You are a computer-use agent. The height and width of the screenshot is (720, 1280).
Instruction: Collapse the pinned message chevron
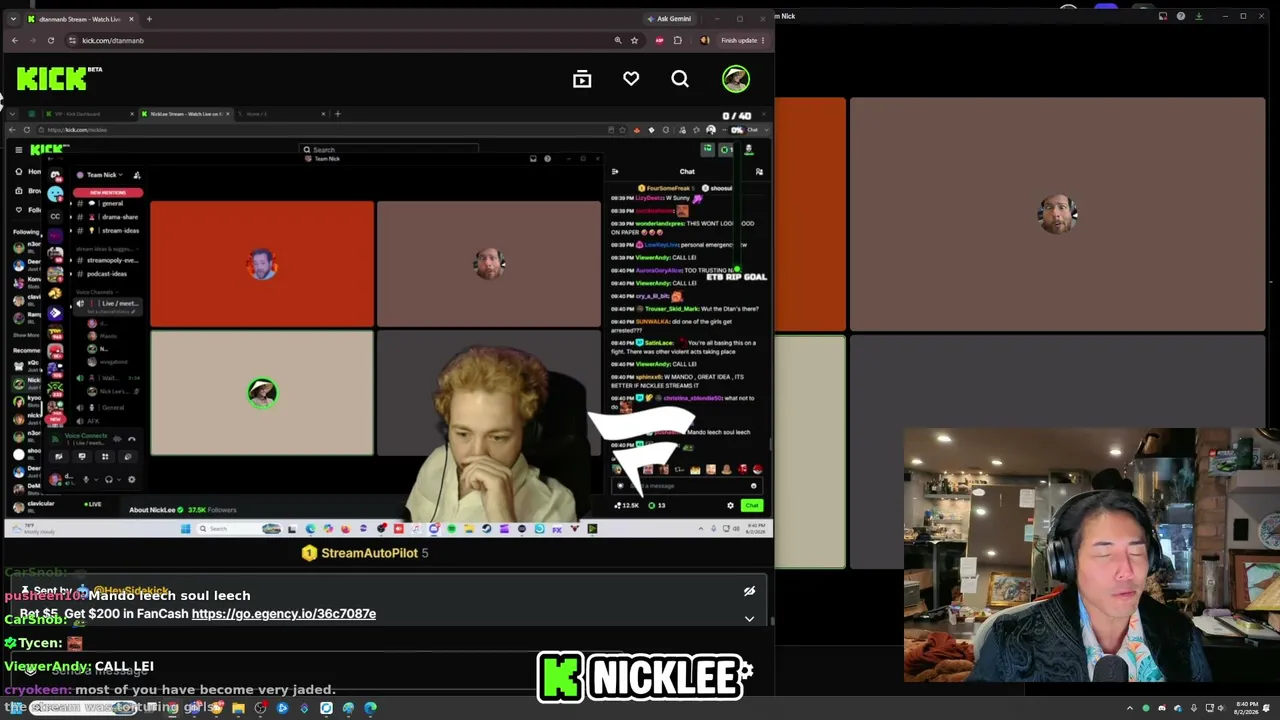pyautogui.click(x=749, y=619)
